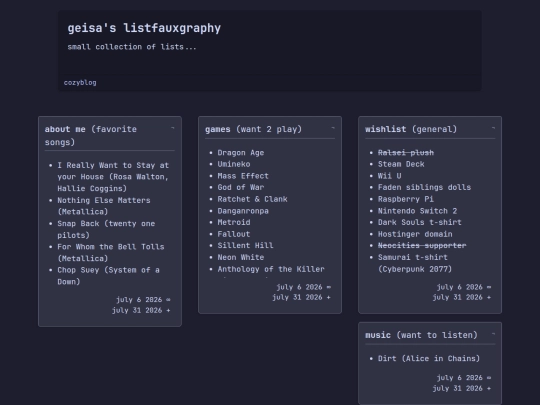Collapse the wishlist general card
Viewport: 540px width, 405px height.
[493, 128]
